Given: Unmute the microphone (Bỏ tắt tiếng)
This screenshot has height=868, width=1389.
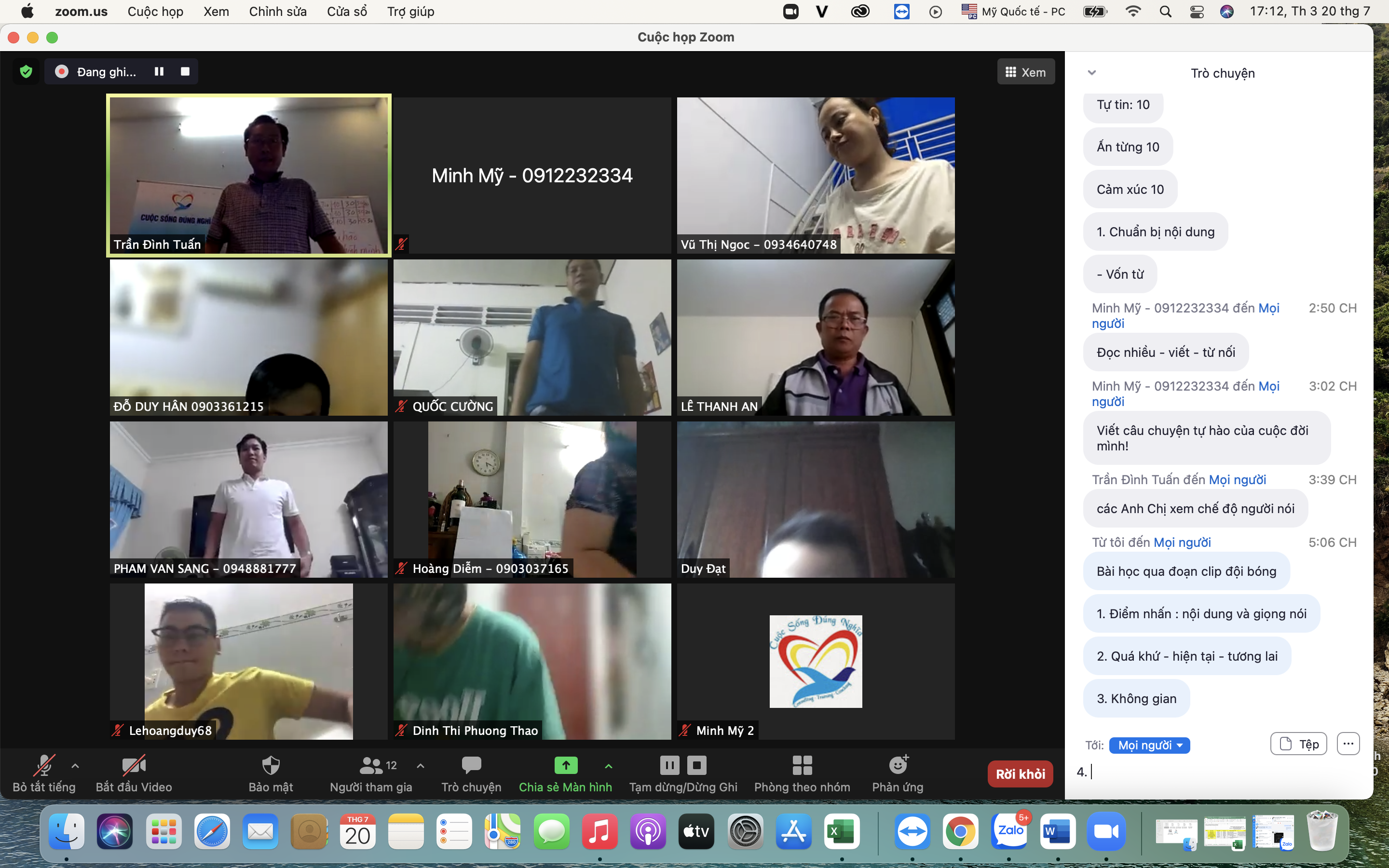Looking at the screenshot, I should [44, 765].
